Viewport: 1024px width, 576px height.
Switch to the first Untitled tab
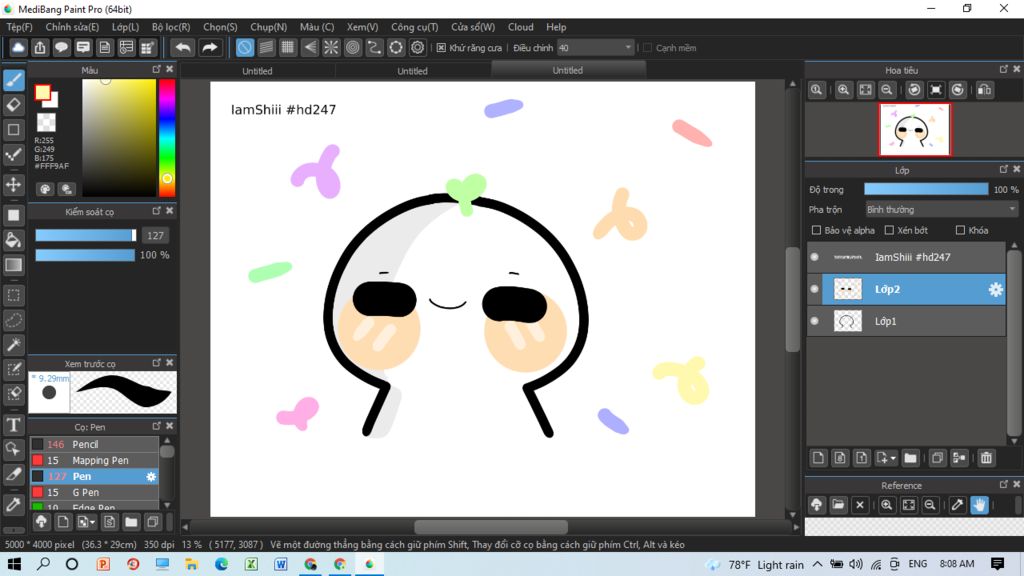[x=257, y=71]
